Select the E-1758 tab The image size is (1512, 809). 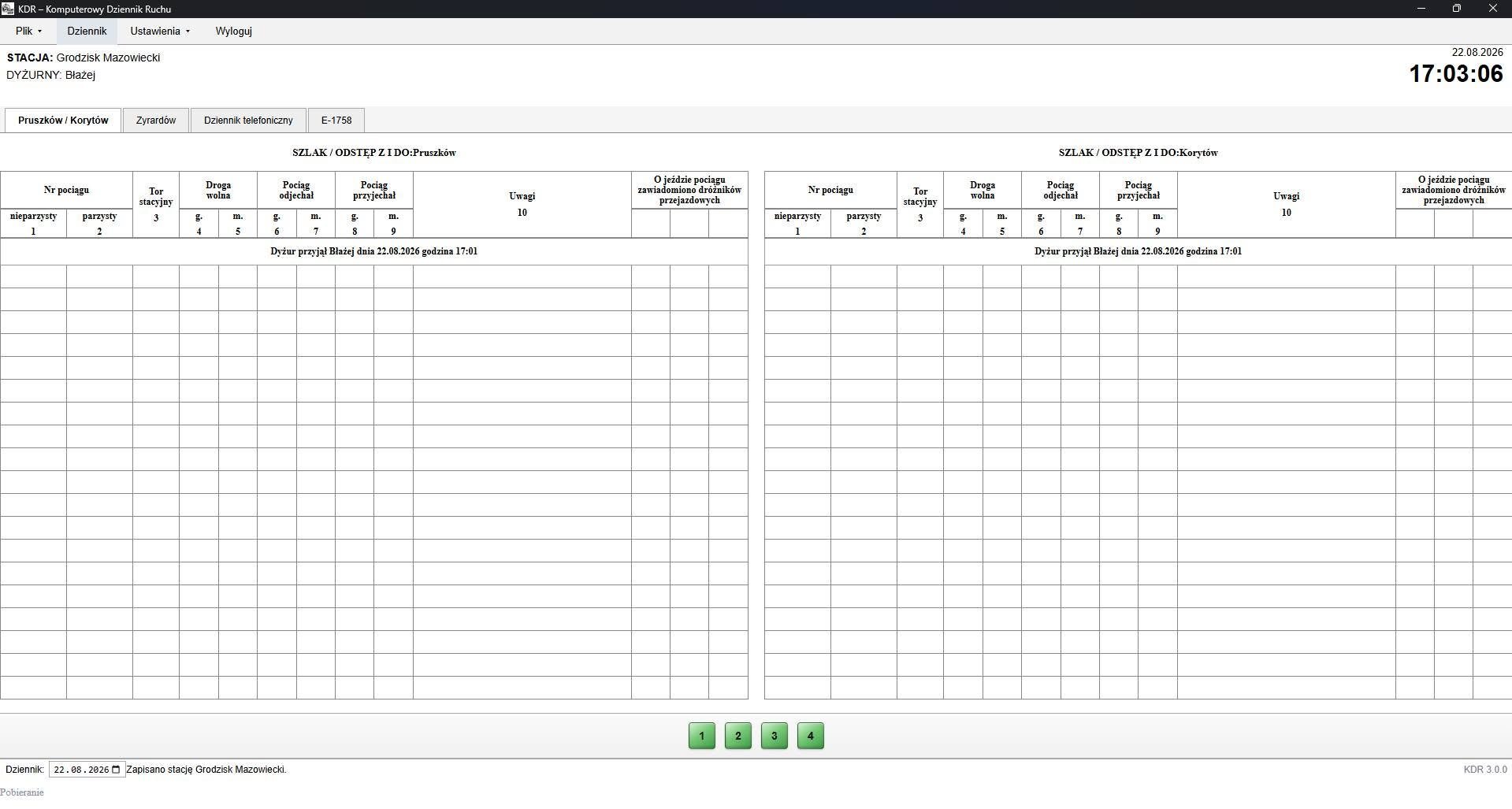click(x=336, y=121)
